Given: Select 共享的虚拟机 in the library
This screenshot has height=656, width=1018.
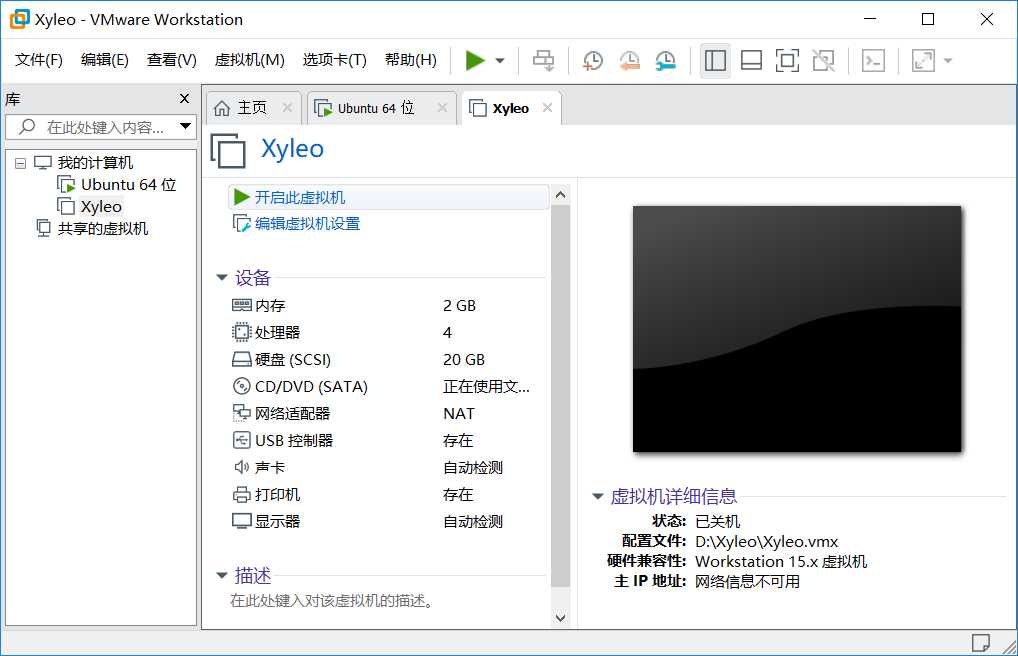Looking at the screenshot, I should pyautogui.click(x=103, y=229).
